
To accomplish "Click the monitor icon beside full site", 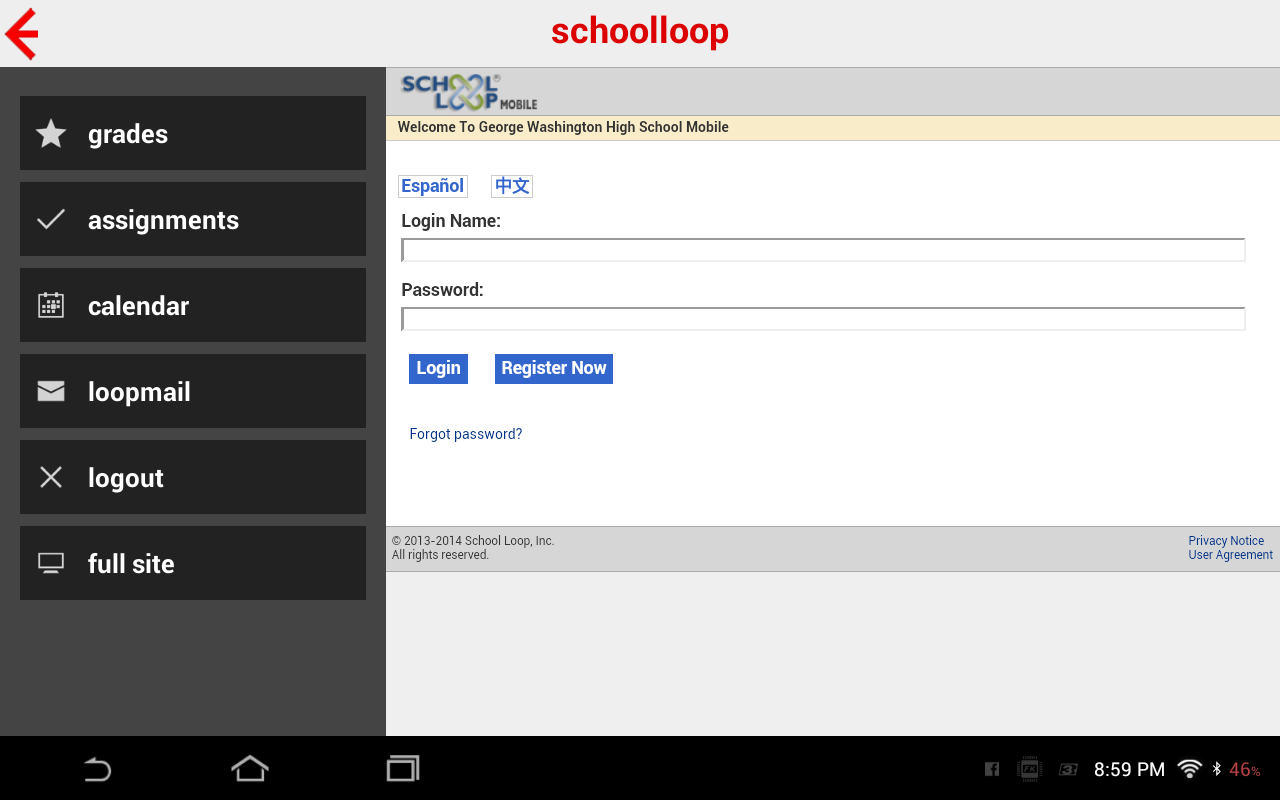I will click(x=51, y=563).
